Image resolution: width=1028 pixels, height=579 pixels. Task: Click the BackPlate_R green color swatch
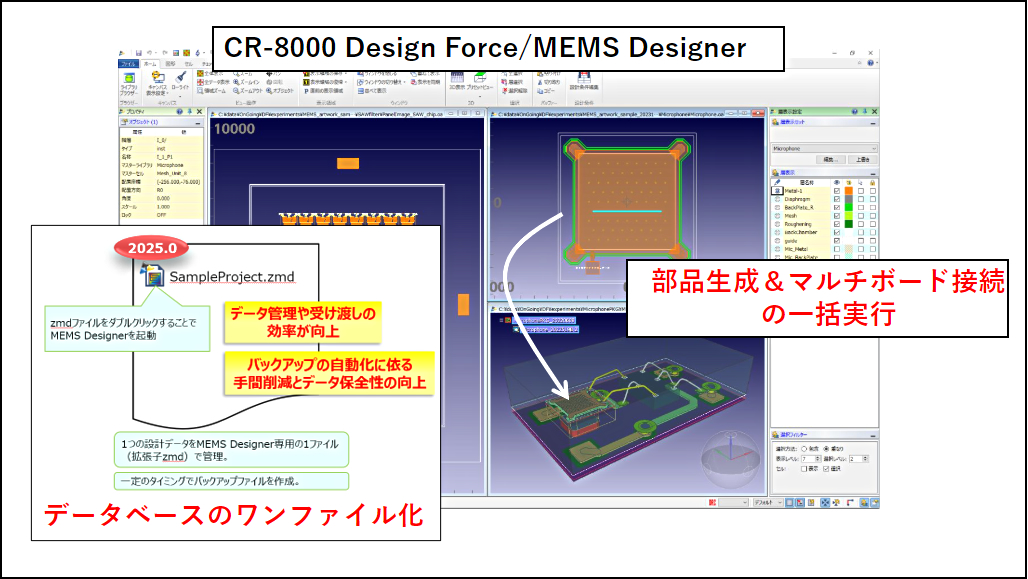[849, 207]
